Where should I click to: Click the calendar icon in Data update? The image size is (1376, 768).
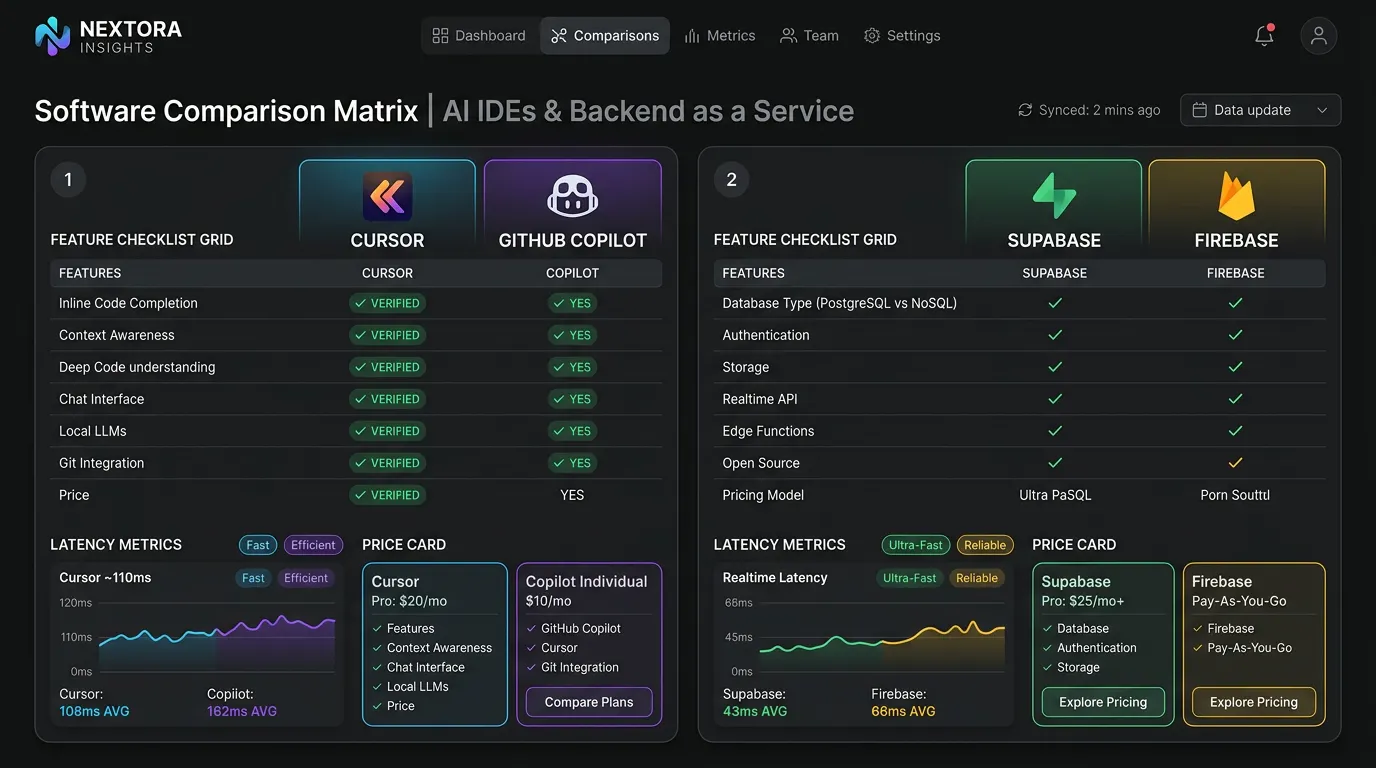pos(1200,110)
